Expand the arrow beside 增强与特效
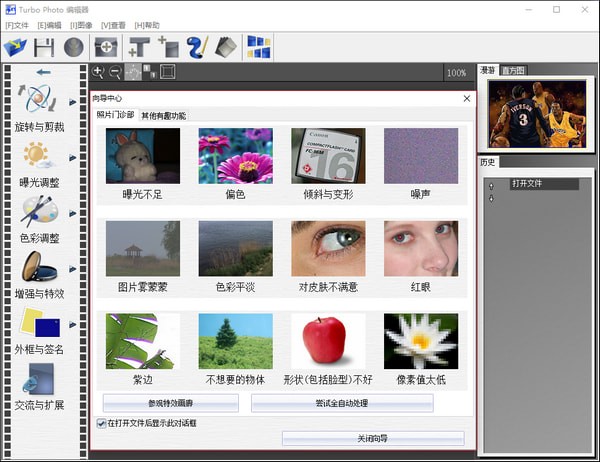Image resolution: width=600 pixels, height=462 pixels. 72,271
